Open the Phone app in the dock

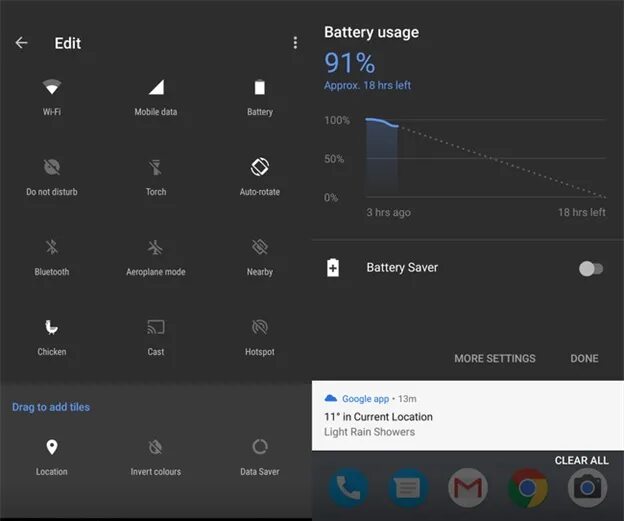coord(348,488)
